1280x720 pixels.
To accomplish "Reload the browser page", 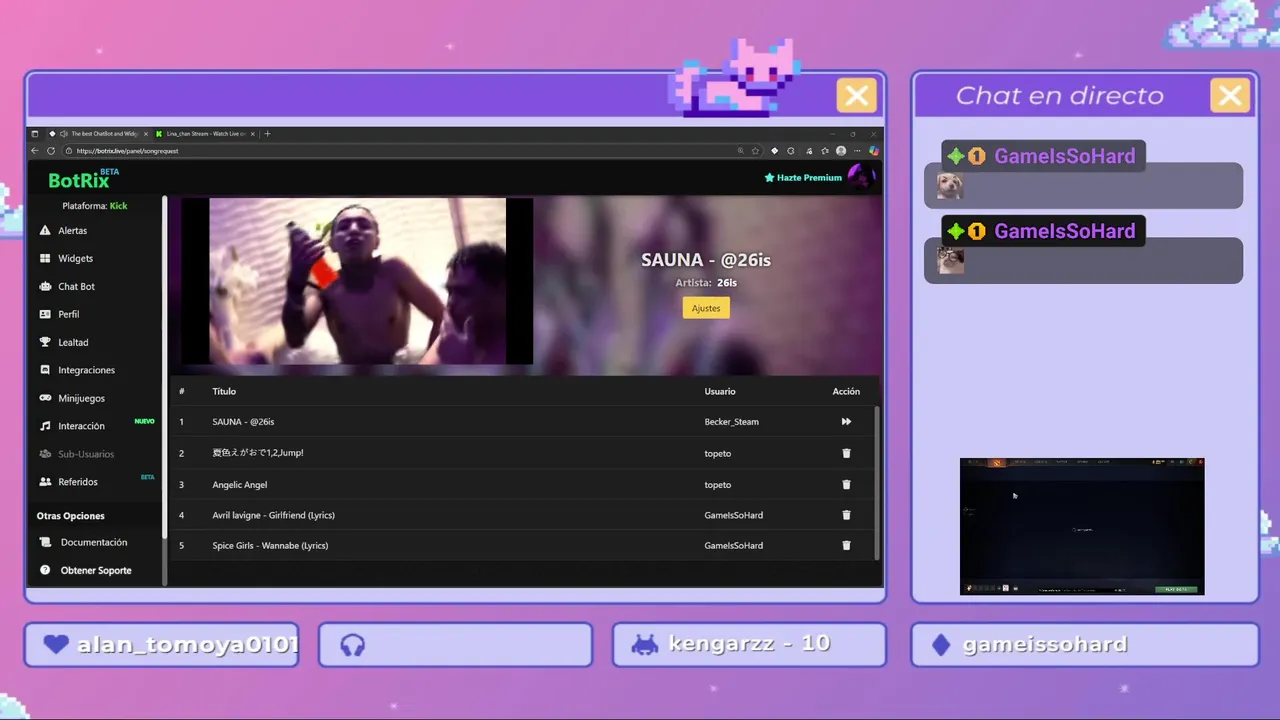I will pos(51,151).
